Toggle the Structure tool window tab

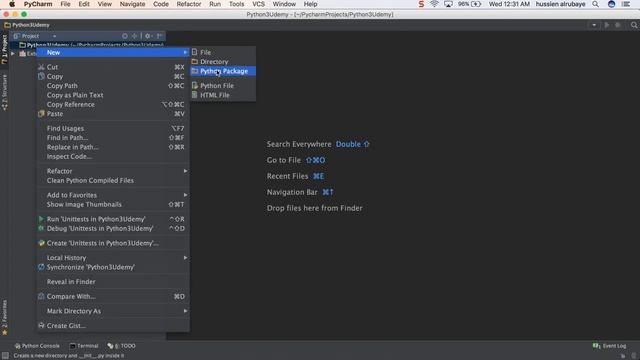click(x=4, y=92)
